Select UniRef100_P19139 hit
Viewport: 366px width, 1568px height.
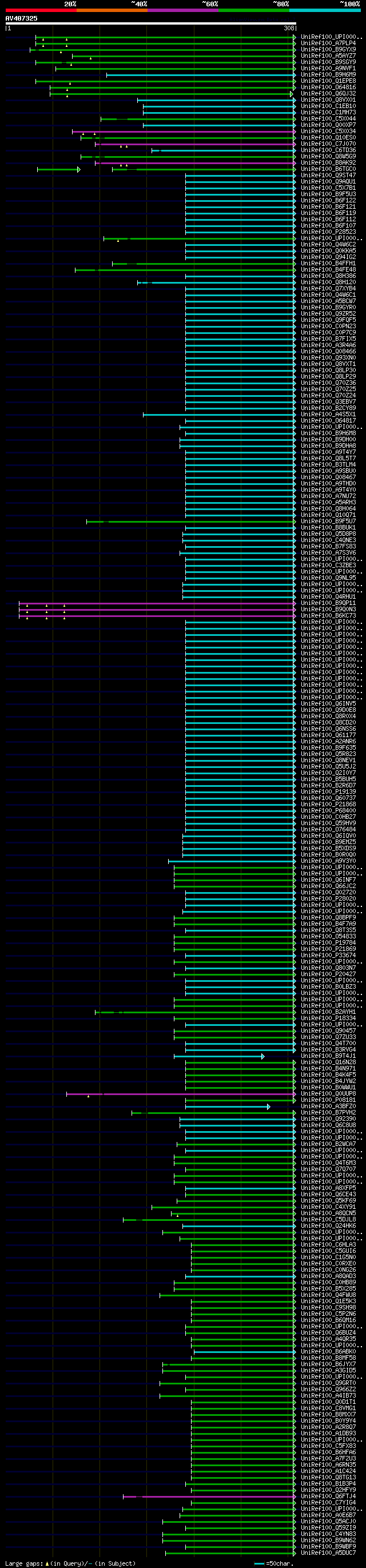click(328, 792)
